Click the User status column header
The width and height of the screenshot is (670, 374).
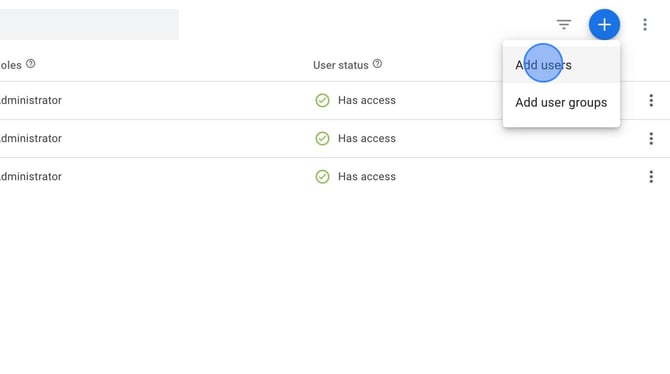click(341, 65)
